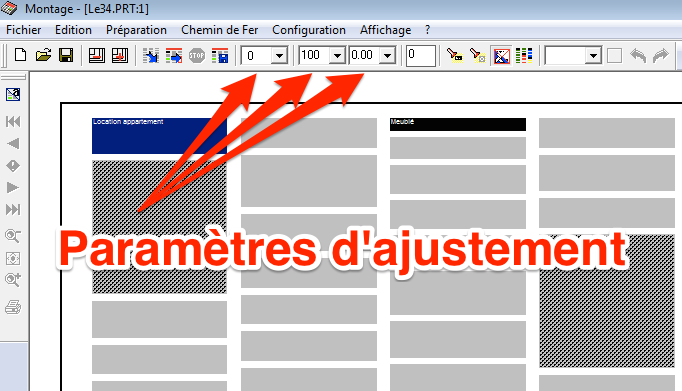This screenshot has height=391, width=682.
Task: Click the numeric input field showing 0
Action: (x=421, y=56)
